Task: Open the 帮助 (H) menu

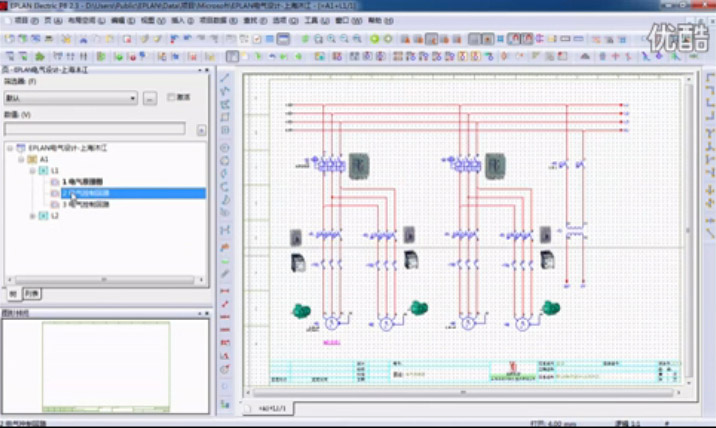Action: pyautogui.click(x=380, y=21)
